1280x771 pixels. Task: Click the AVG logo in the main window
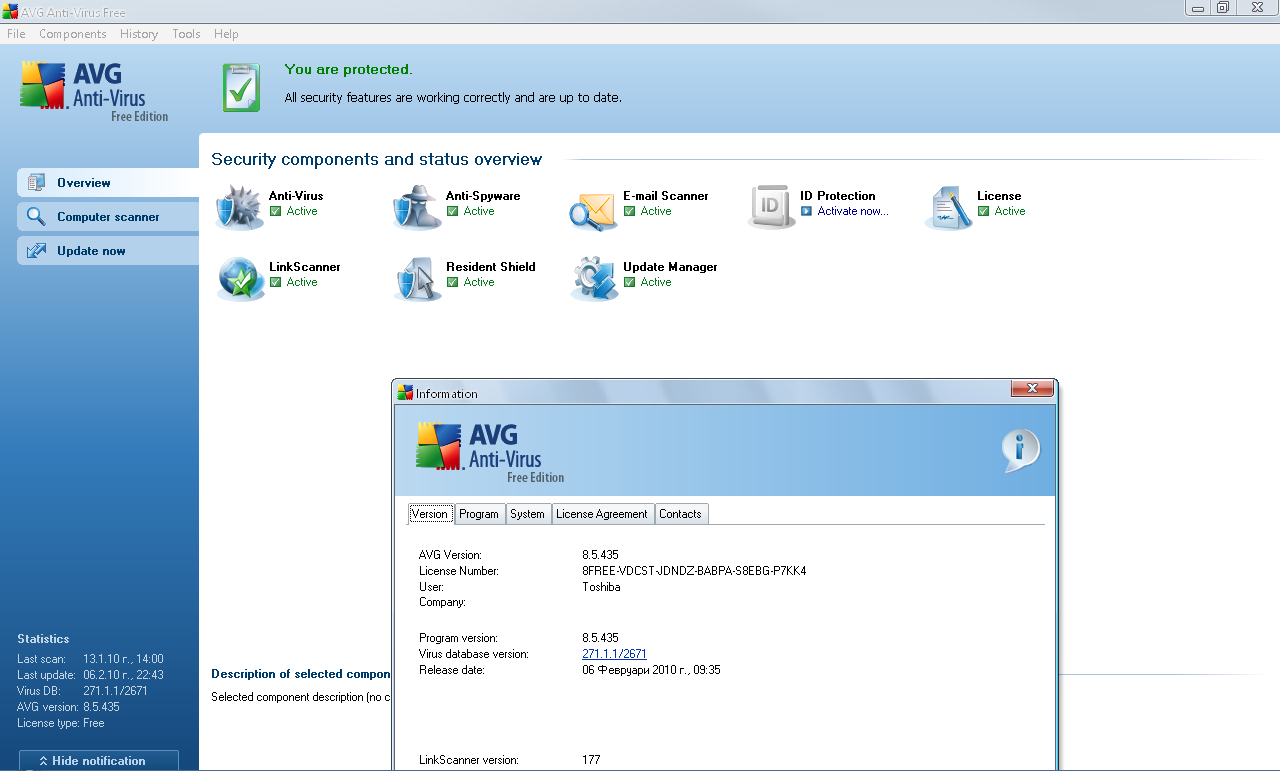pos(94,91)
